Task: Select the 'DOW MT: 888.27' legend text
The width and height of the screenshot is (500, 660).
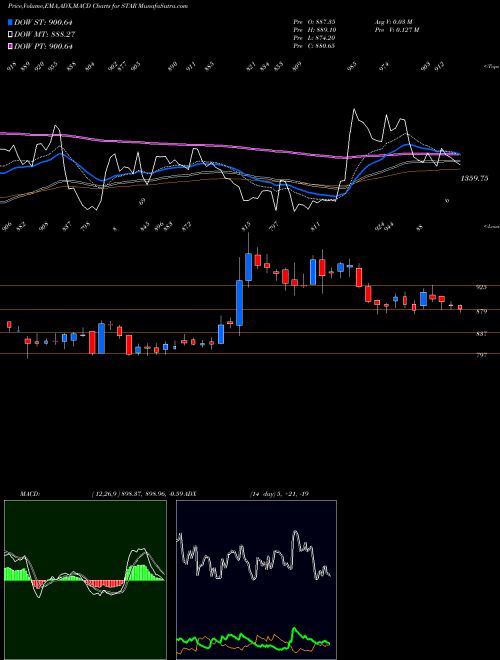Action: pyautogui.click(x=45, y=34)
